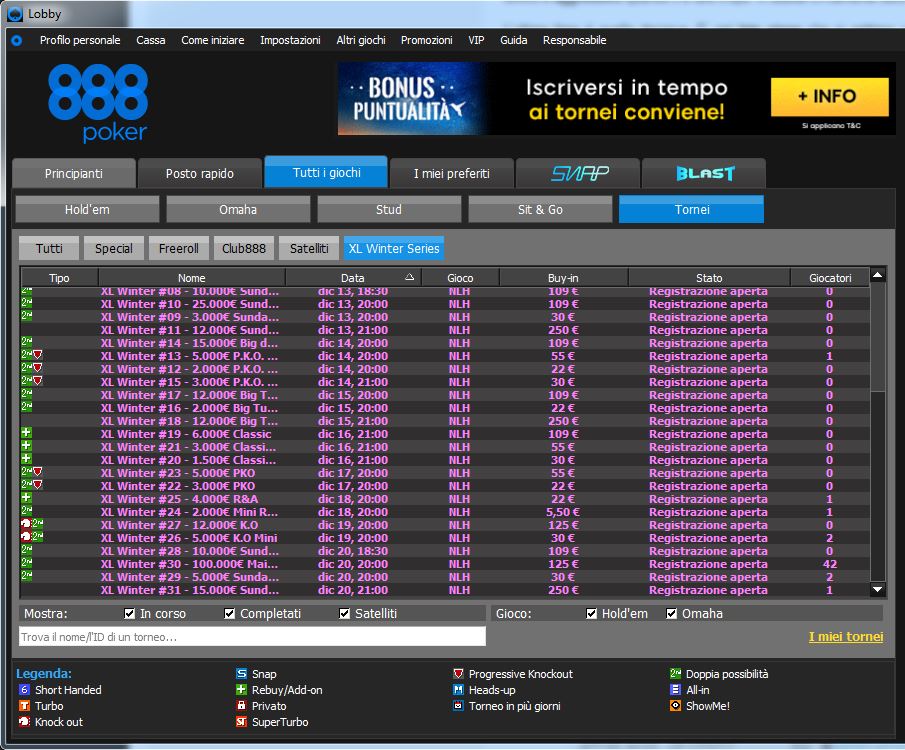This screenshot has height=750, width=905.
Task: Switch to the BLAST tab
Action: pyautogui.click(x=704, y=173)
